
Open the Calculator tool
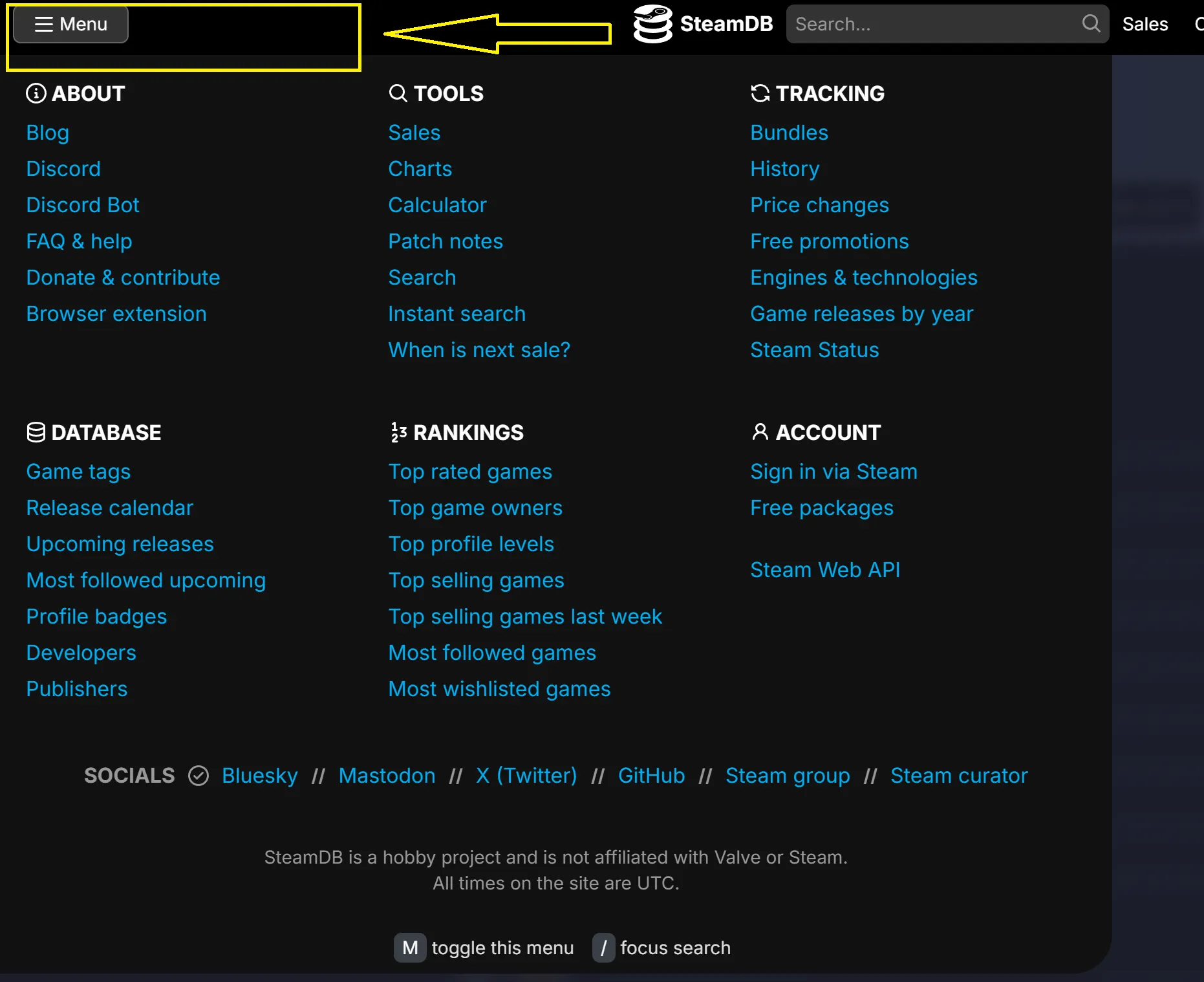tap(438, 205)
